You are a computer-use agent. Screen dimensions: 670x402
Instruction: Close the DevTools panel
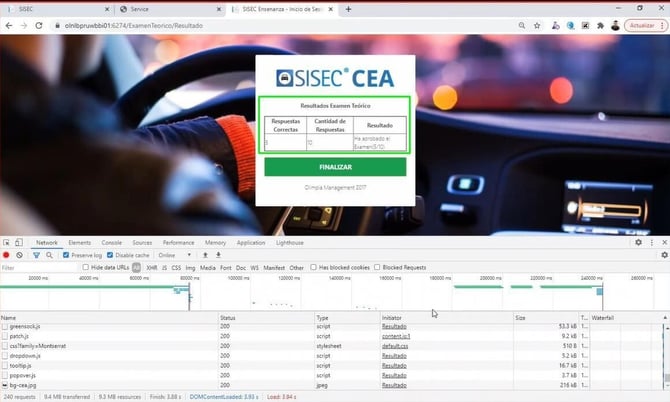(x=664, y=242)
